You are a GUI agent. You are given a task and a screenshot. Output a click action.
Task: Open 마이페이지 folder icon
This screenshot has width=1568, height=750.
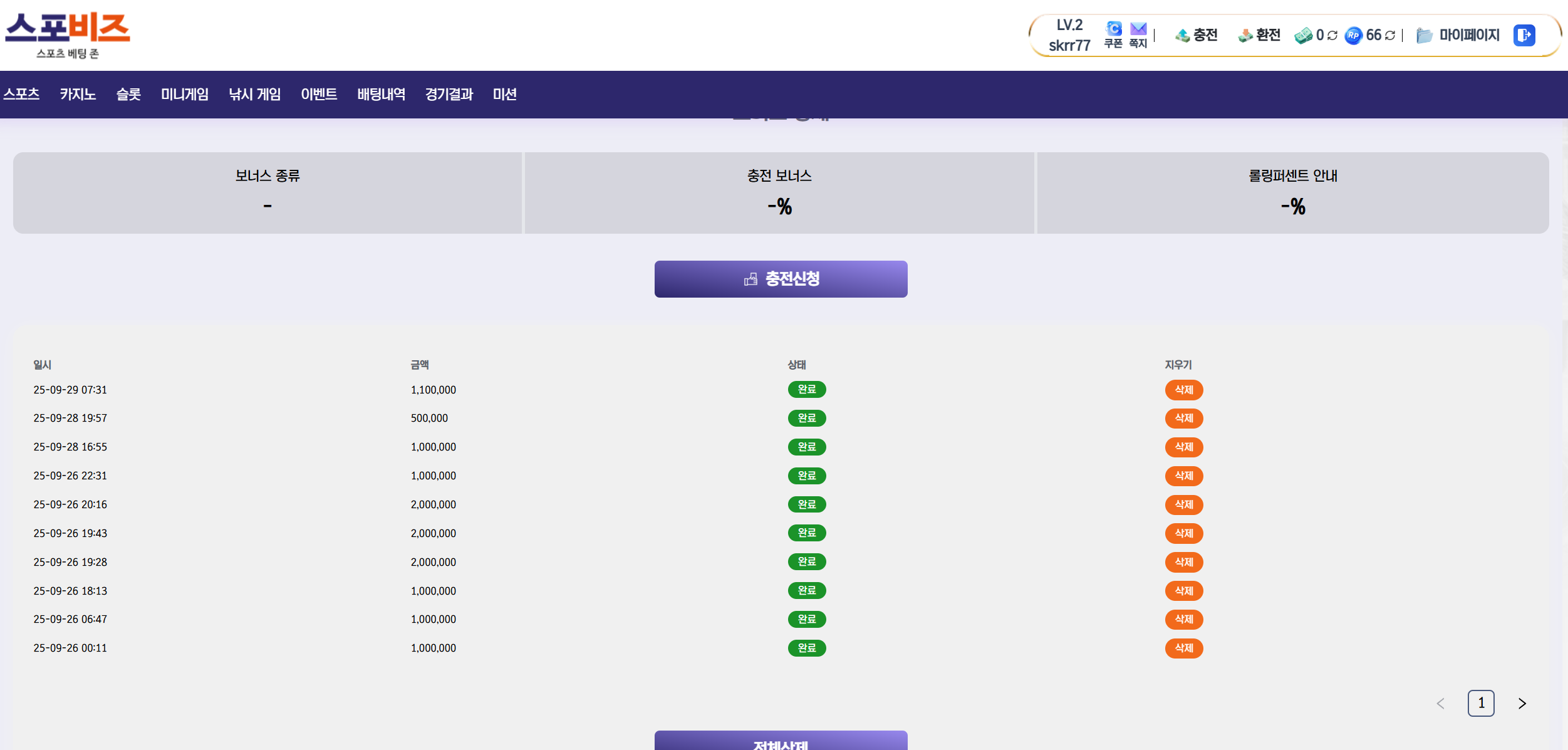pos(1424,36)
